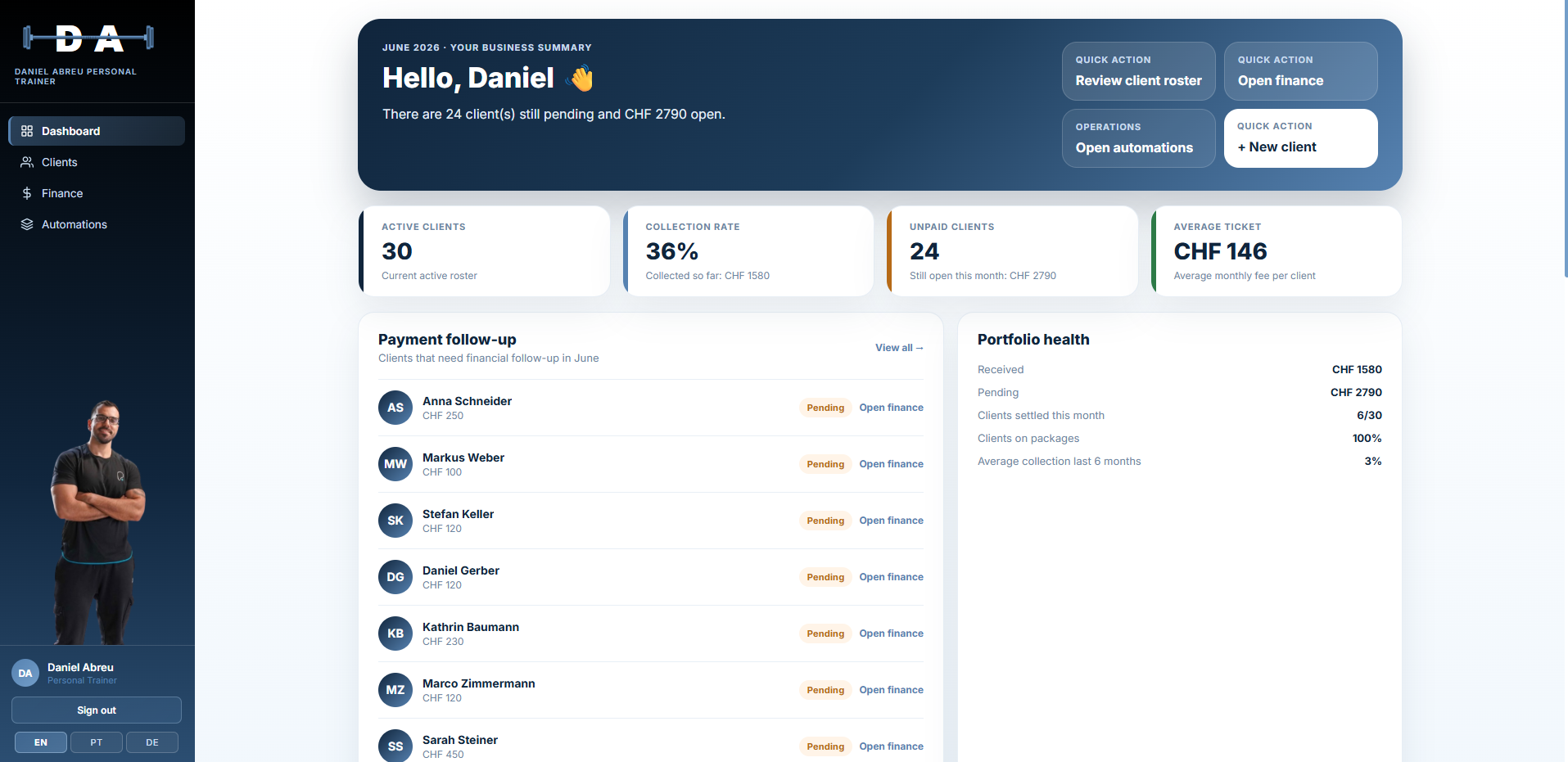
Task: Click Pending badge for Anna Schneider
Action: 825,408
